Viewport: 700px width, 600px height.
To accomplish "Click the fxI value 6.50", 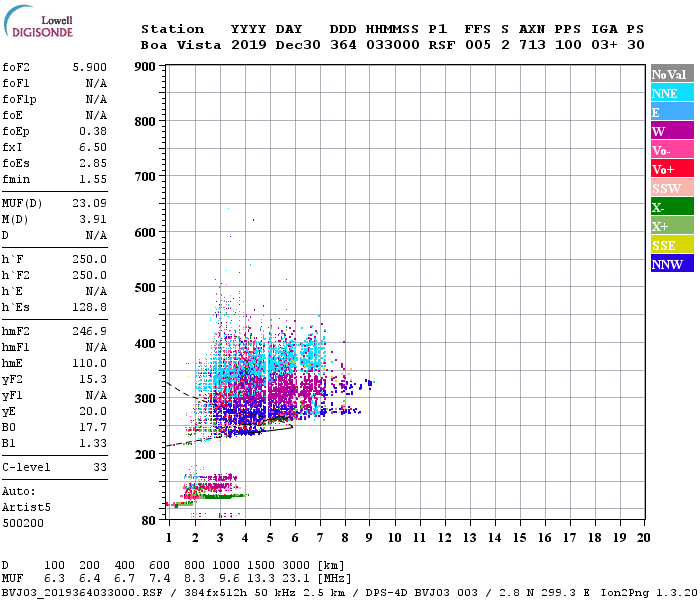I will click(x=93, y=147).
